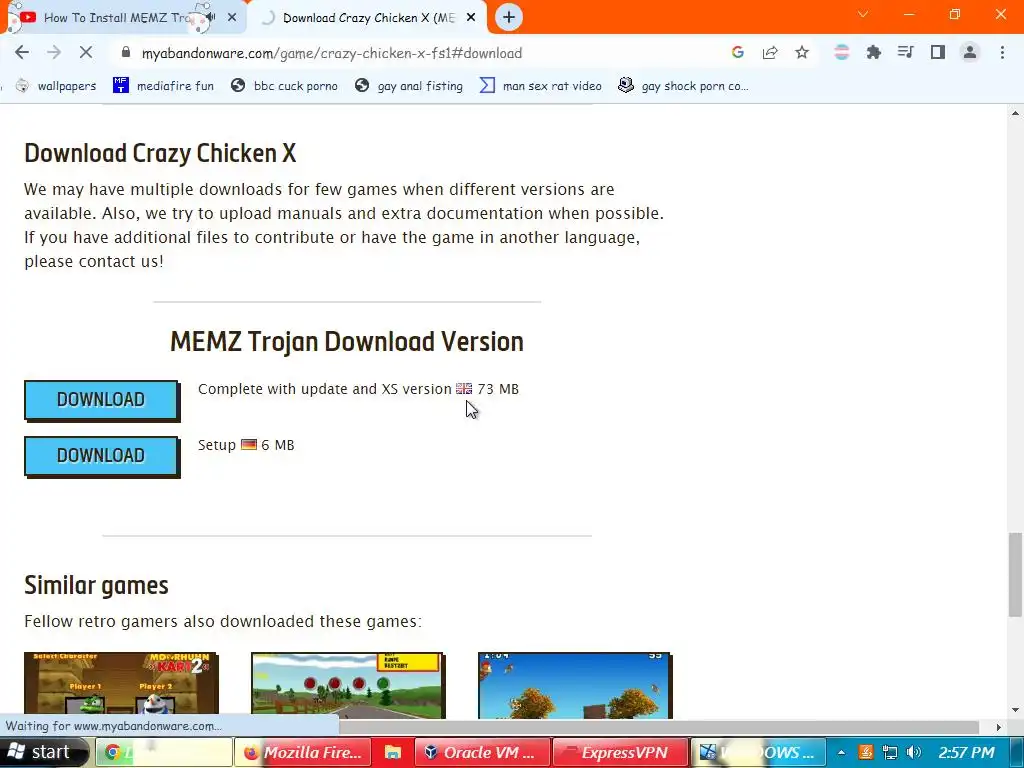Open the media controls icon

(906, 53)
